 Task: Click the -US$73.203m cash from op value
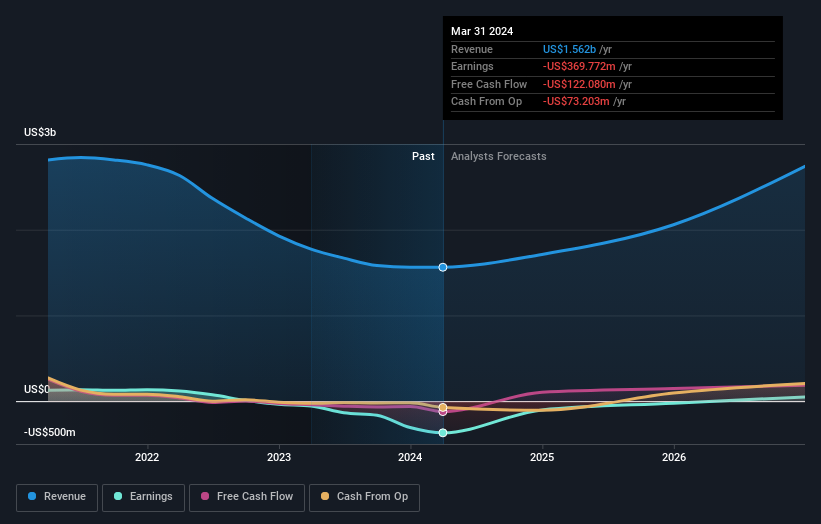(x=576, y=102)
